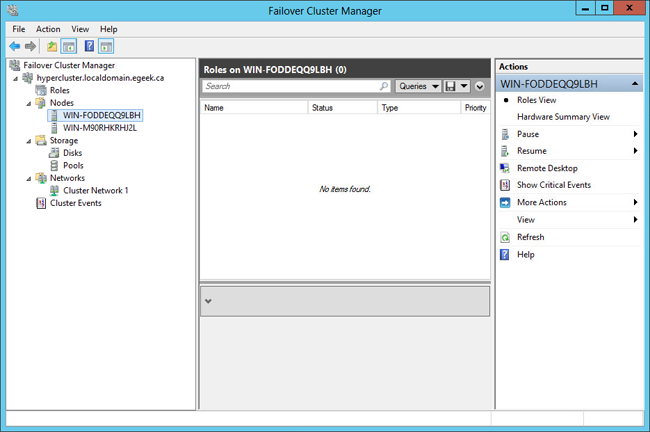Toggle the Show/Hide Action Pane toolbar icon
The width and height of the screenshot is (650, 432).
click(x=106, y=46)
